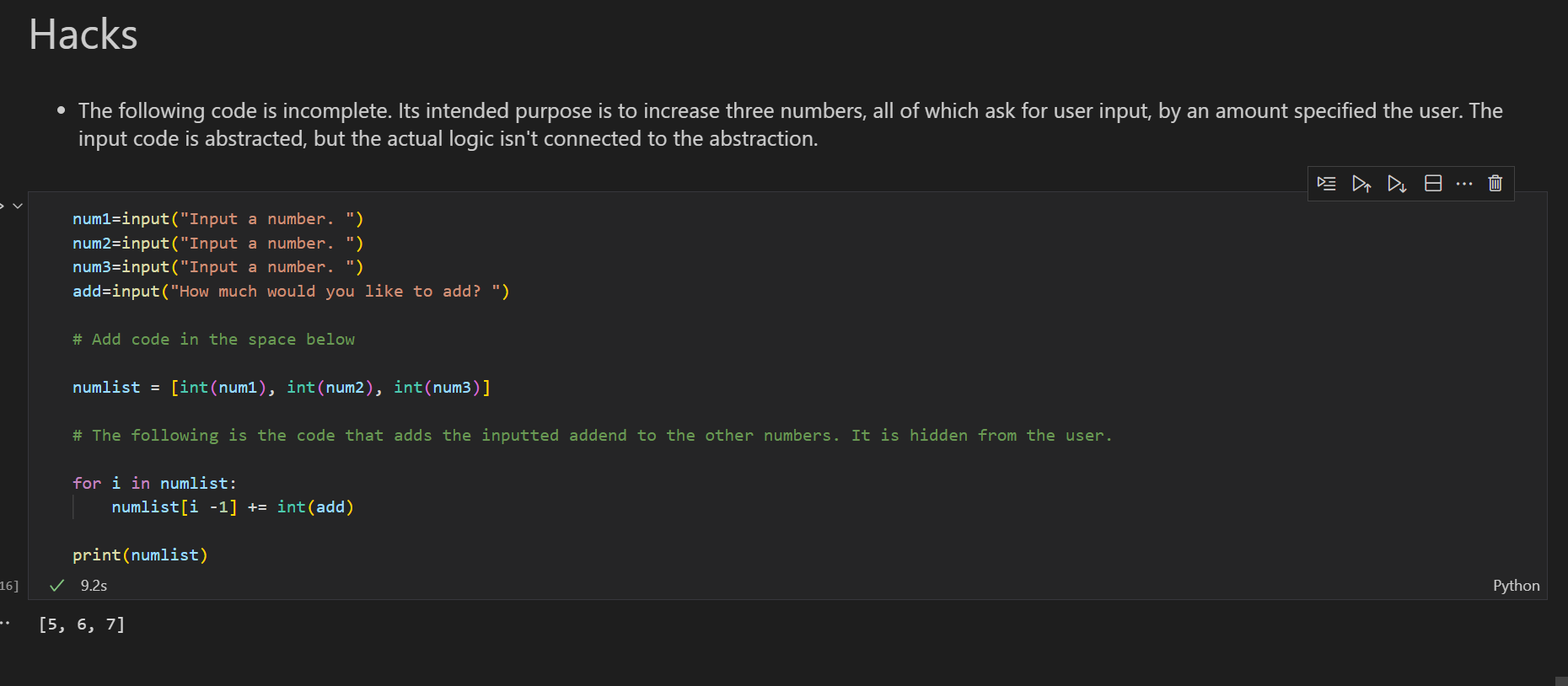Click the numlist = [int(num1)...] line
Viewport: 1568px width, 686px height.
pos(282,388)
